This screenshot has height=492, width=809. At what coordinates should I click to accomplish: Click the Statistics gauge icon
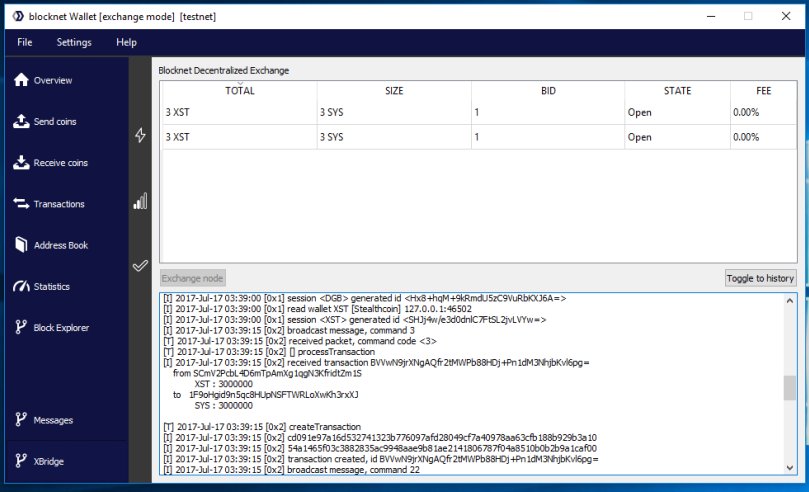(21, 286)
